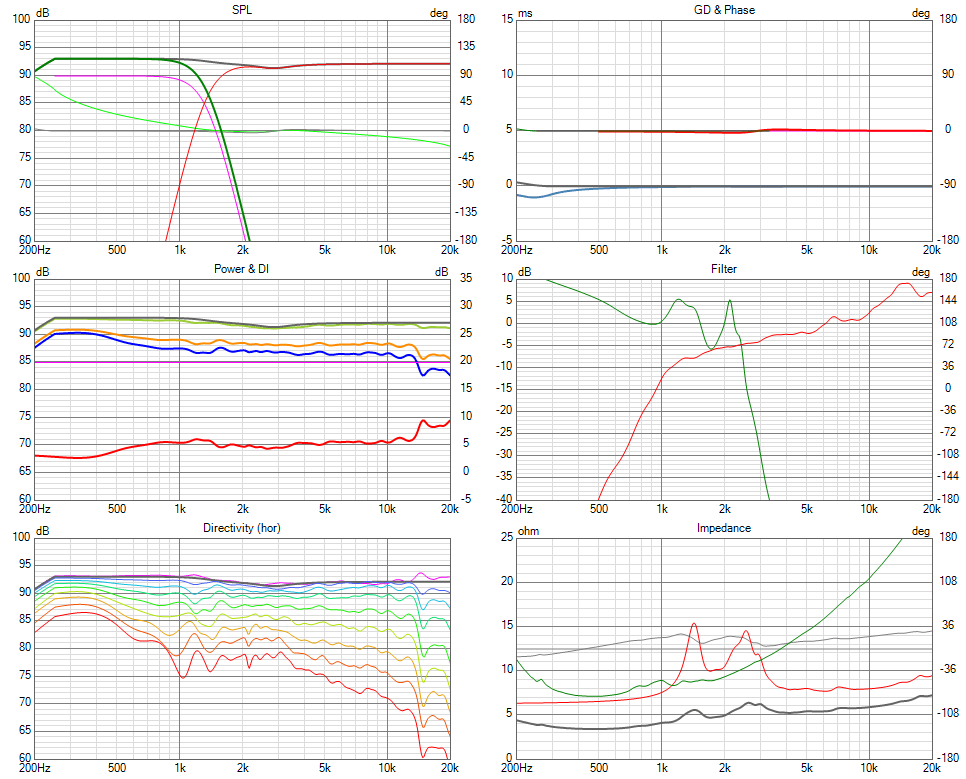Click the deg unit label on Impedance chart
Viewport: 966px width, 779px height.
tap(921, 531)
